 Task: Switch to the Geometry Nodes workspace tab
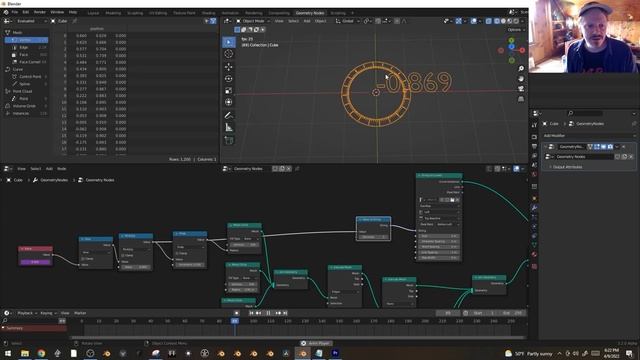coord(310,13)
